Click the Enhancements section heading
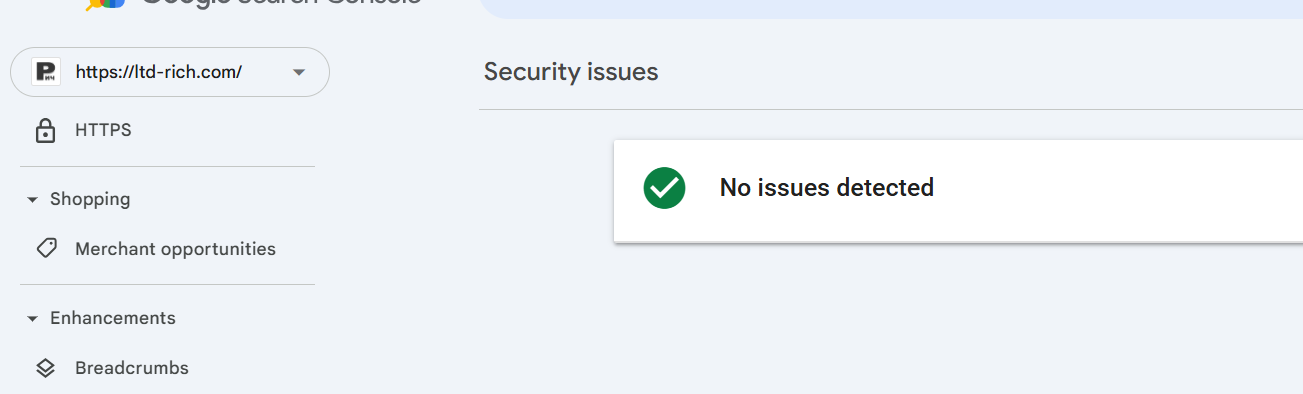 113,318
